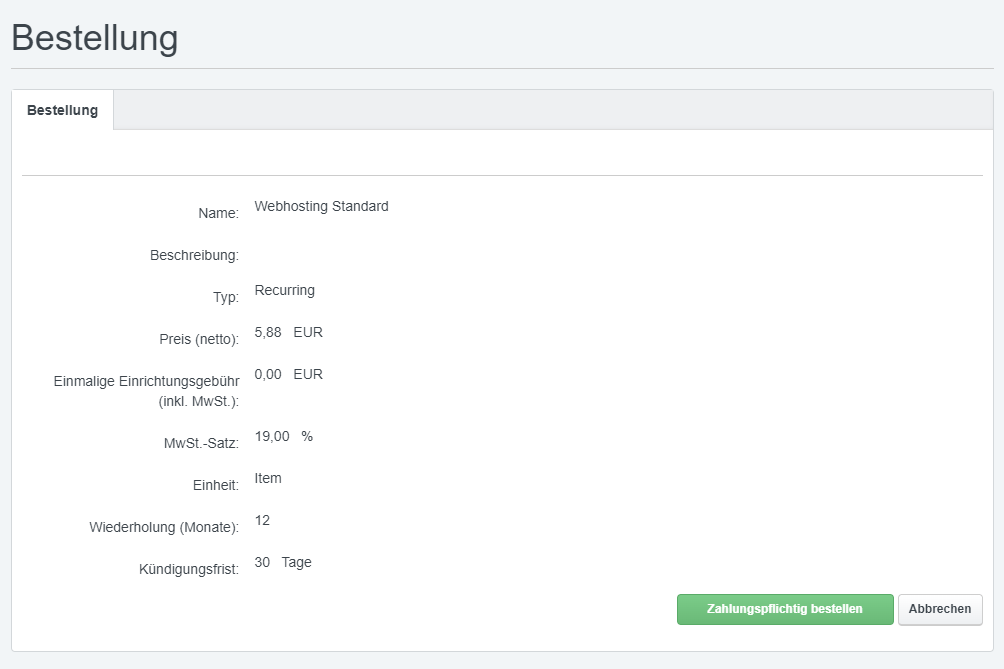Click the Name: label
The image size is (1004, 669).
point(218,213)
